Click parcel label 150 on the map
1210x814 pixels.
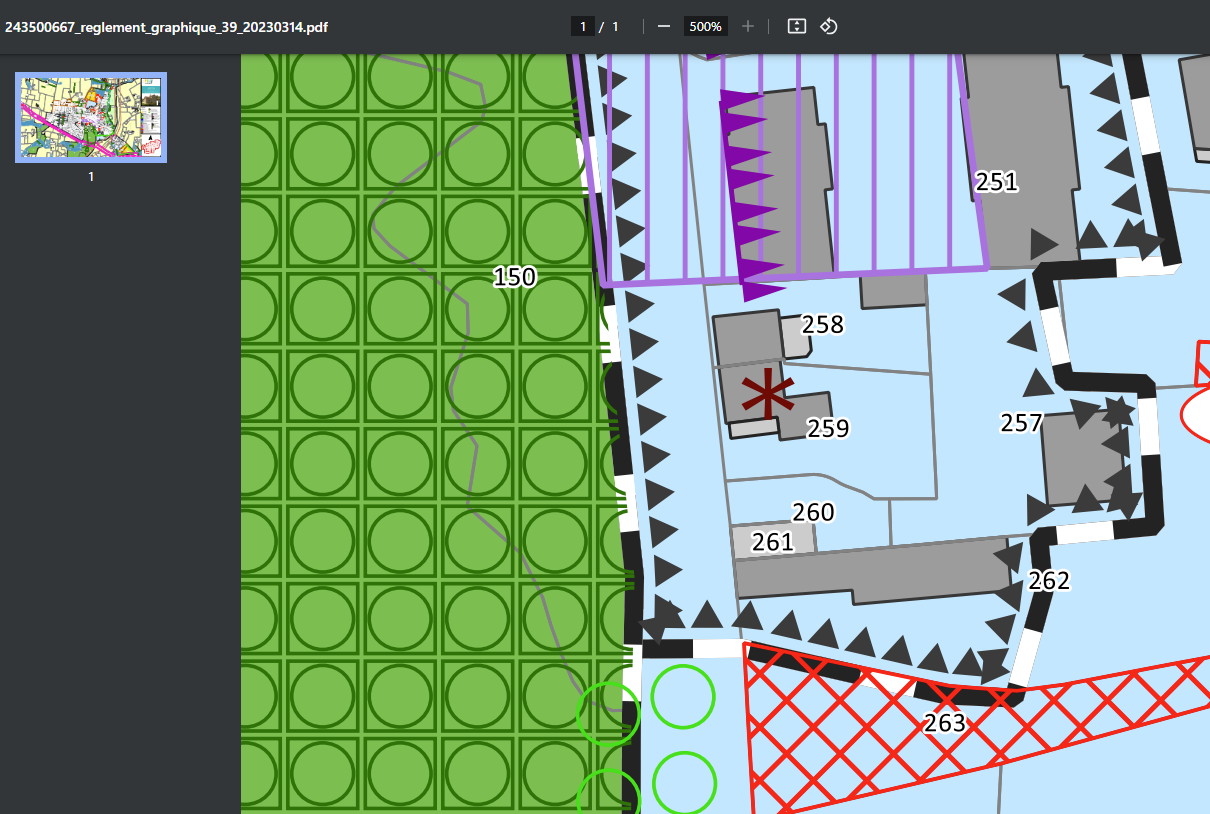(514, 277)
